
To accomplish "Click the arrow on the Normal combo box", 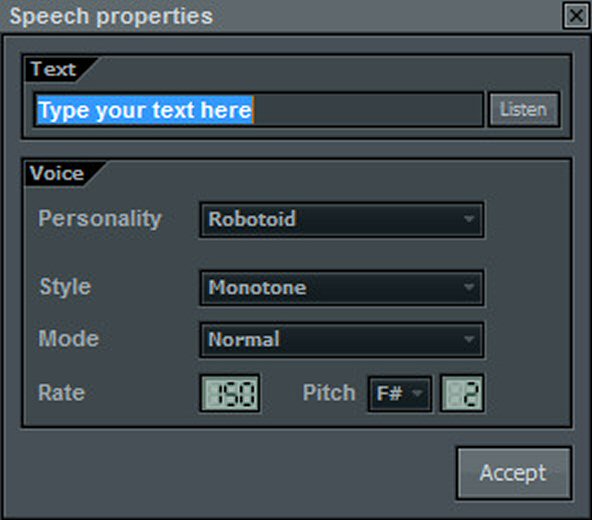I will coord(469,339).
